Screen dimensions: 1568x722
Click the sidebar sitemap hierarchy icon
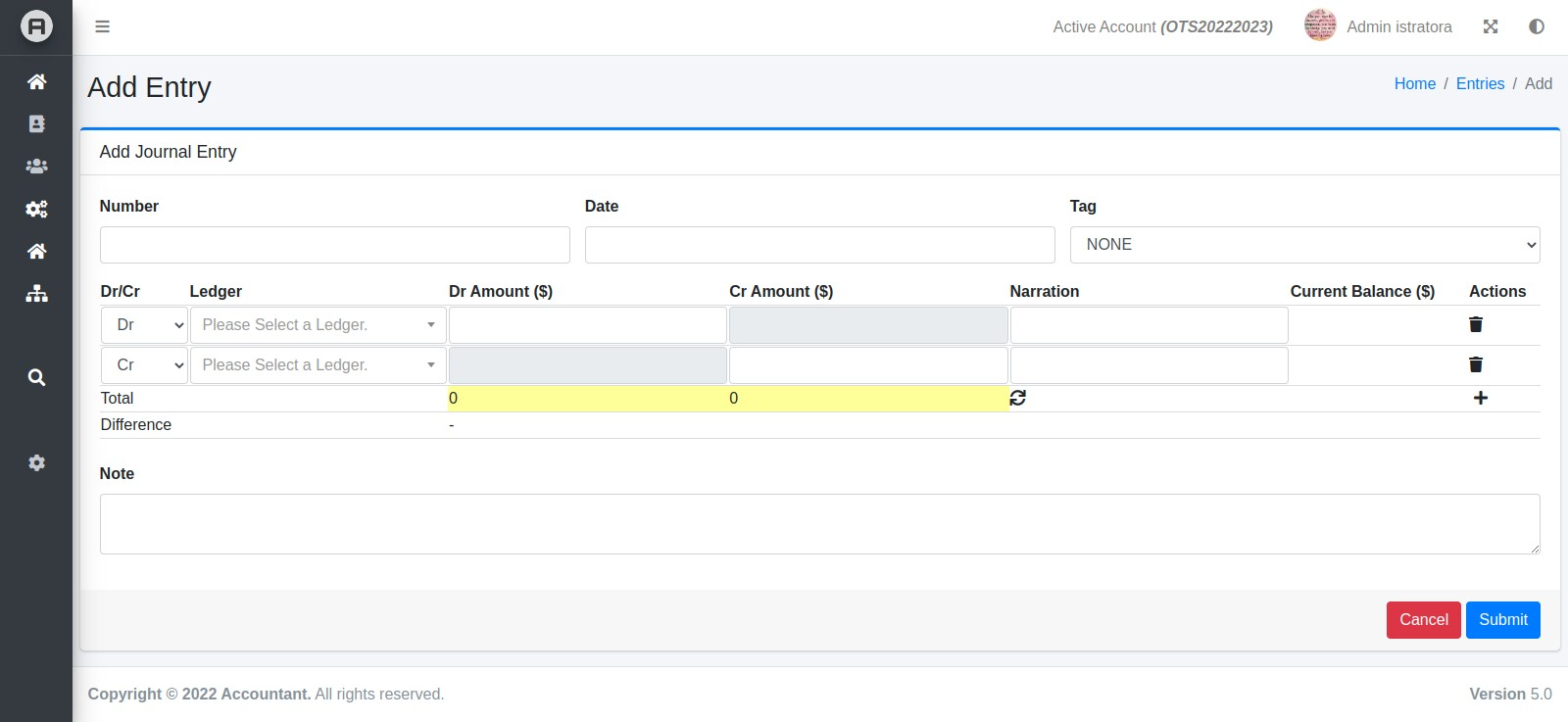point(36,294)
